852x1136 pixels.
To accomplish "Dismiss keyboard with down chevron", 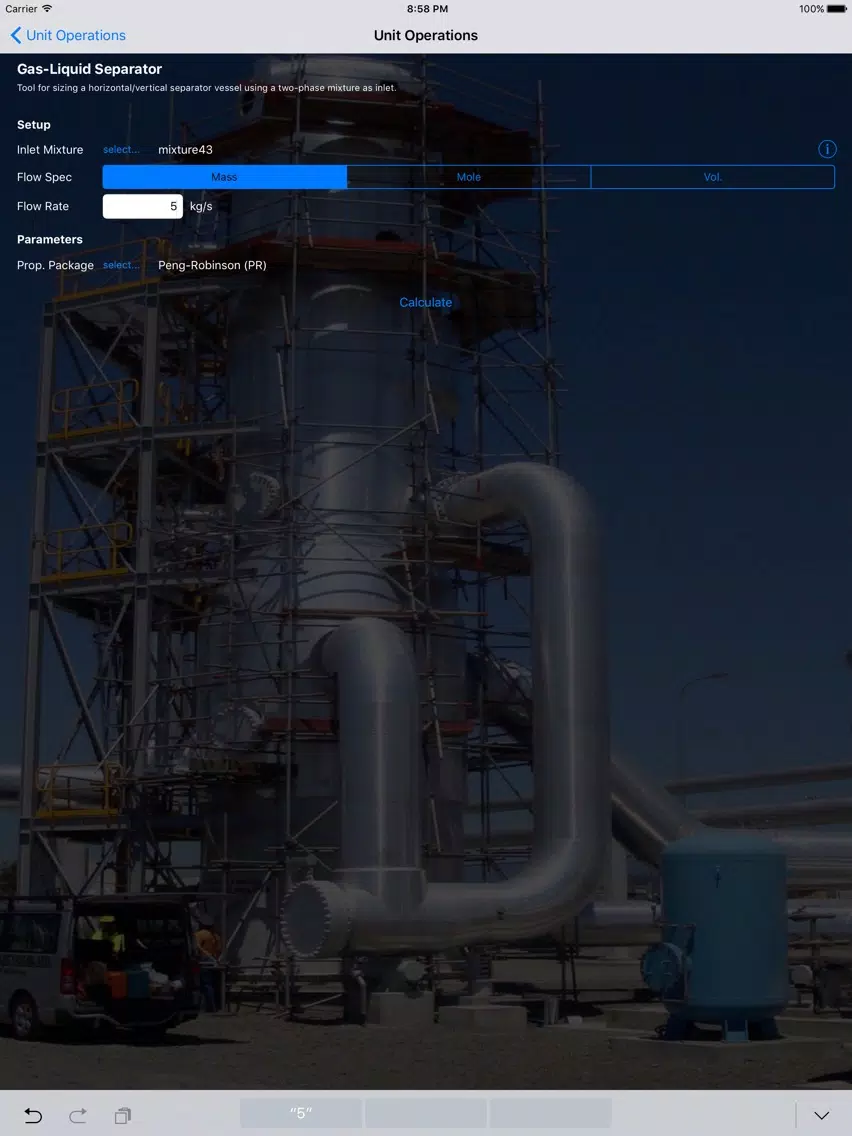I will (x=822, y=1116).
